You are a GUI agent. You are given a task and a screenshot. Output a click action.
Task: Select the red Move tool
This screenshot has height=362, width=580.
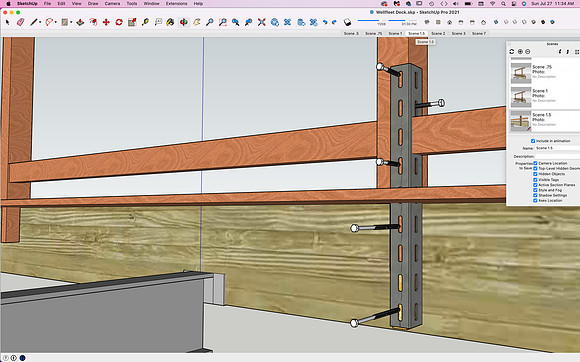pos(106,23)
